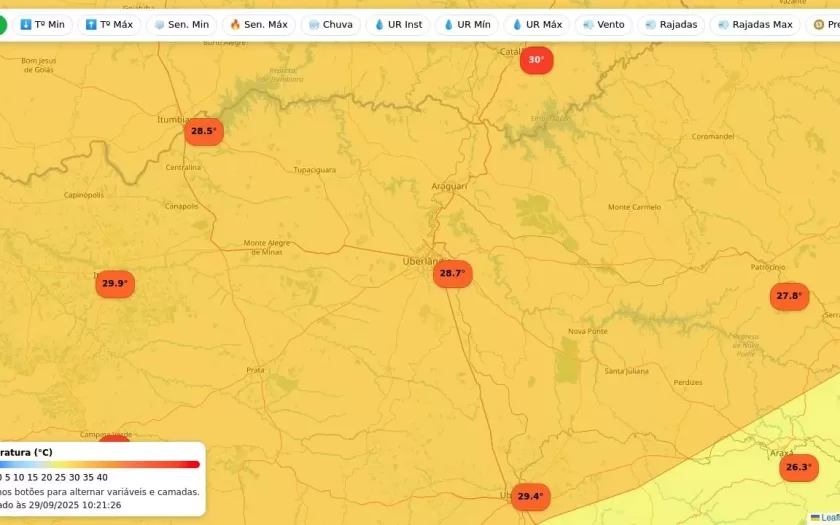Select UR Máx humidity layer
Screen dimensions: 840x525
[x=536, y=24]
